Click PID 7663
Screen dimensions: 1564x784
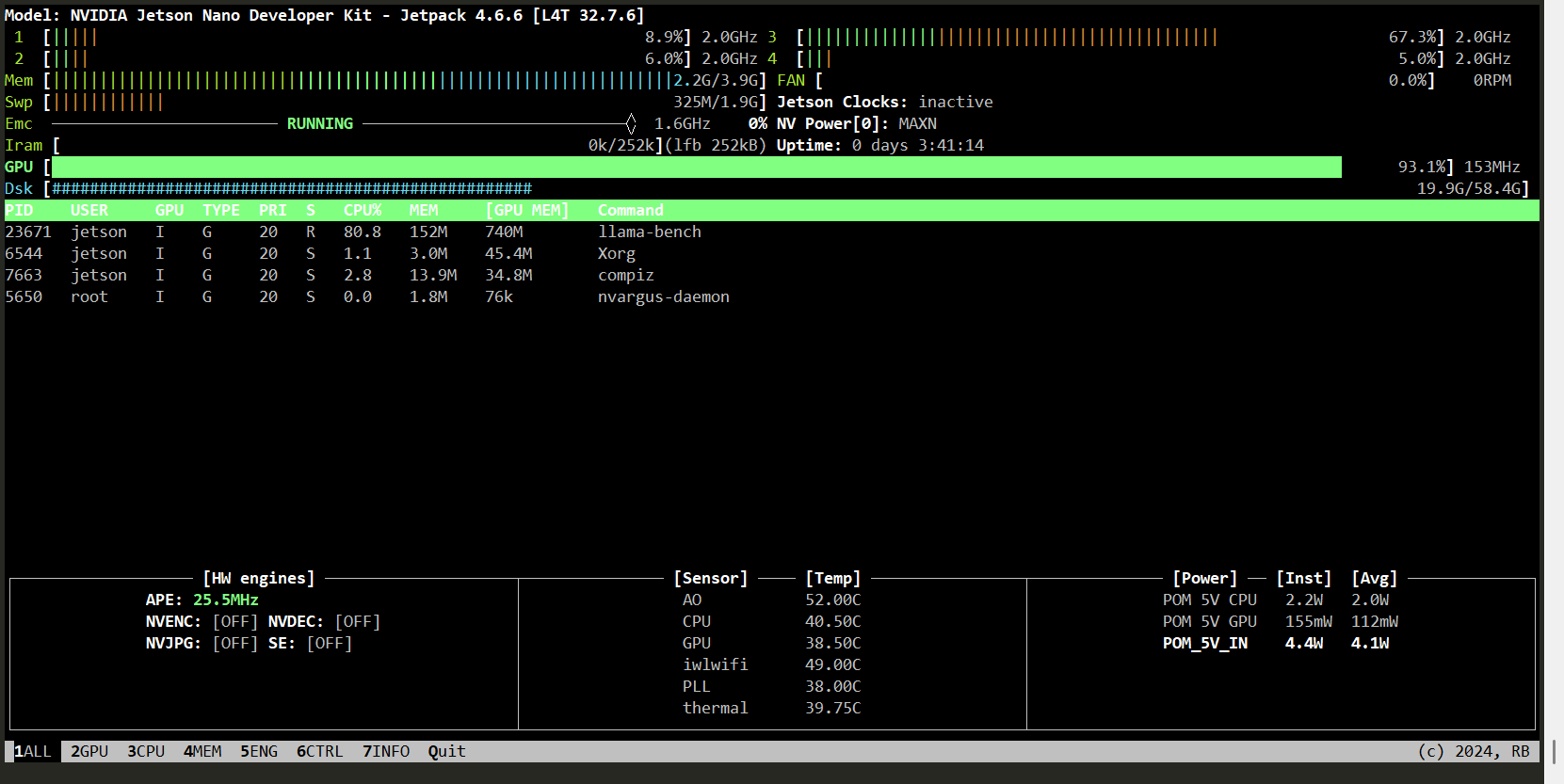tap(24, 276)
